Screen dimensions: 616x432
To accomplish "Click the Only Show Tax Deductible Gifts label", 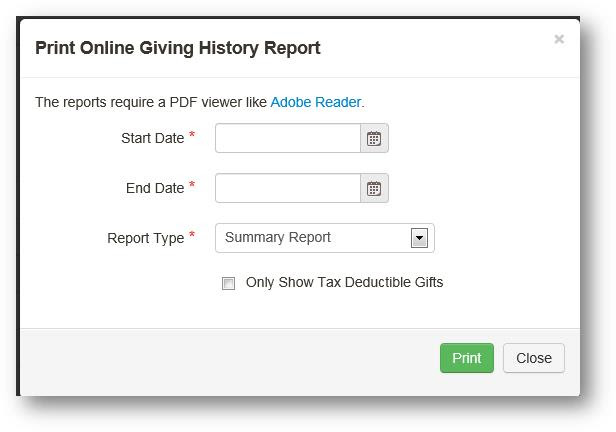I will click(345, 282).
